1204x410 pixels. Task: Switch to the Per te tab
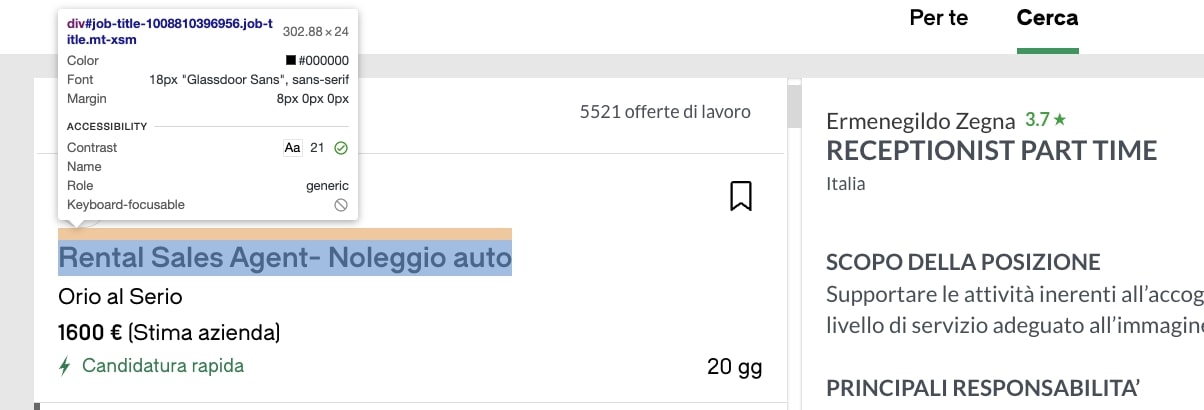[938, 18]
